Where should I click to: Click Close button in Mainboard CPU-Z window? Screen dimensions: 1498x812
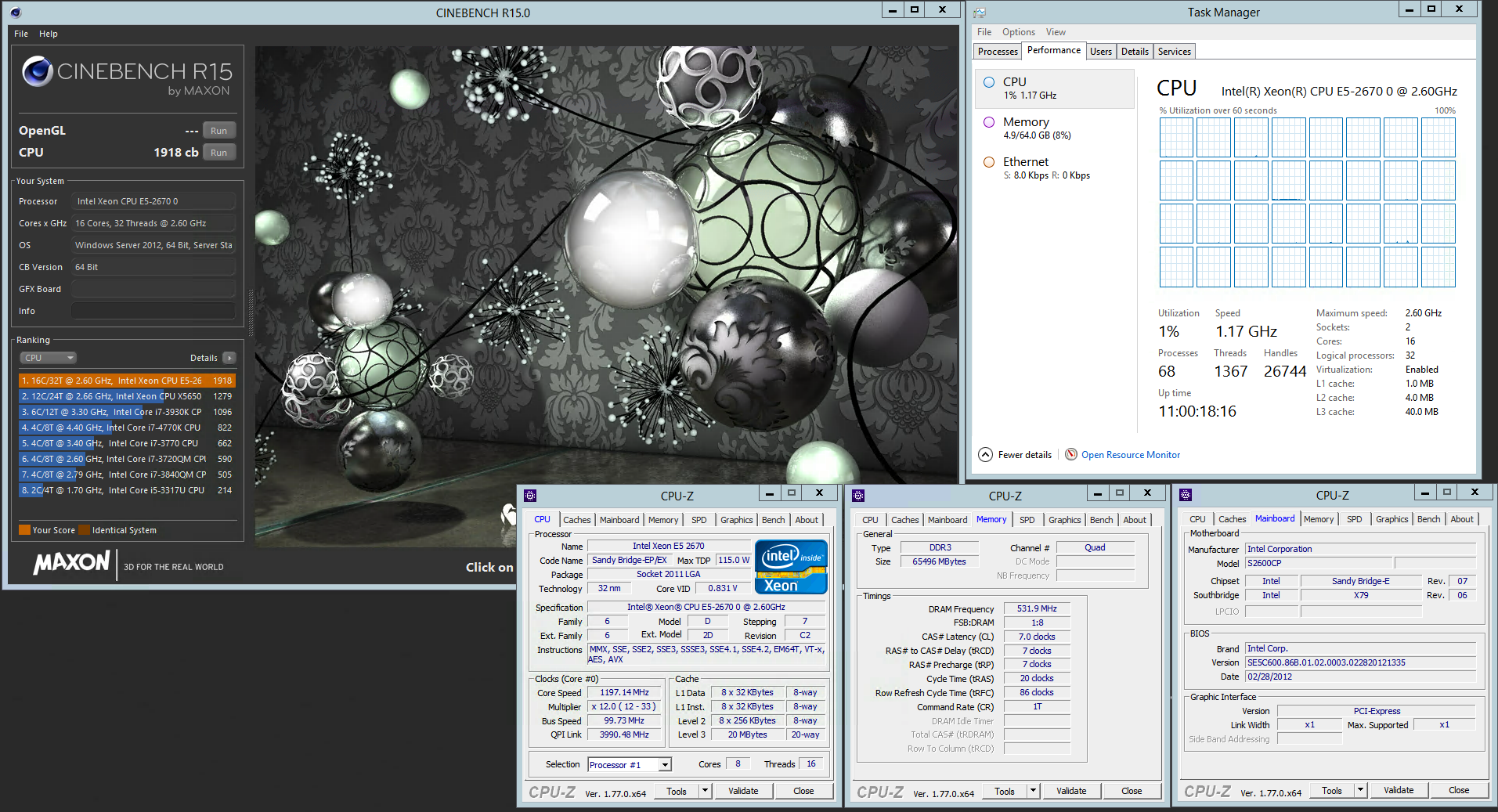click(1459, 790)
